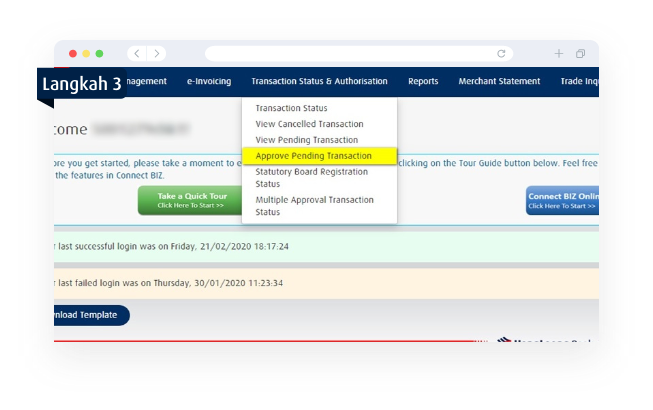Click the Connect BIZ Online button
The image size is (653, 410).
point(562,200)
